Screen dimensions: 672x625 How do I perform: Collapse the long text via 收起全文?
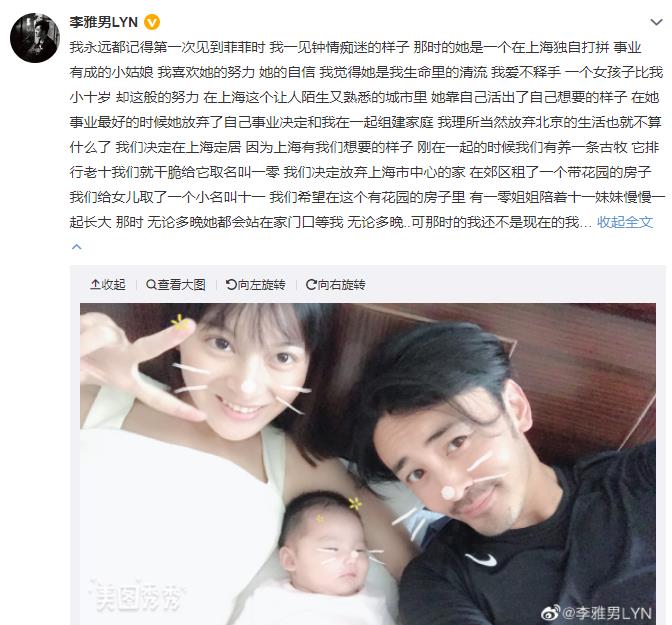(625, 222)
